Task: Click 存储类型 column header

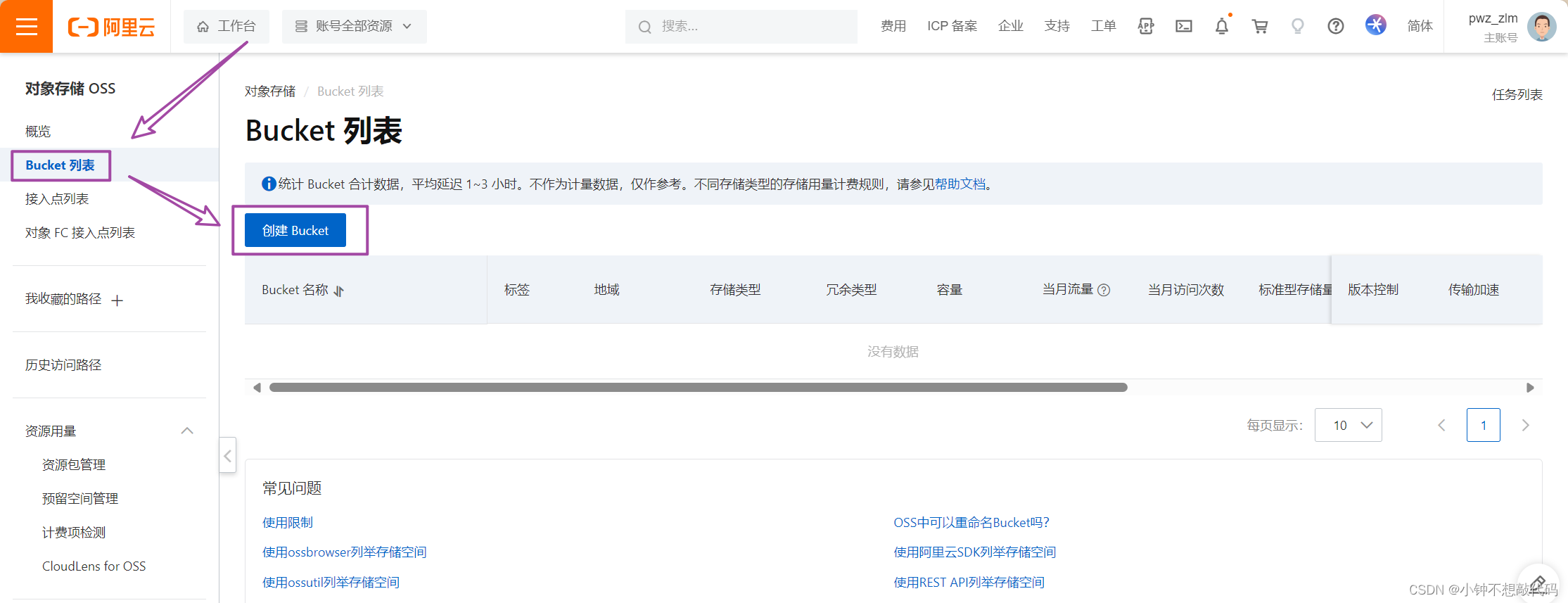Action: tap(735, 290)
